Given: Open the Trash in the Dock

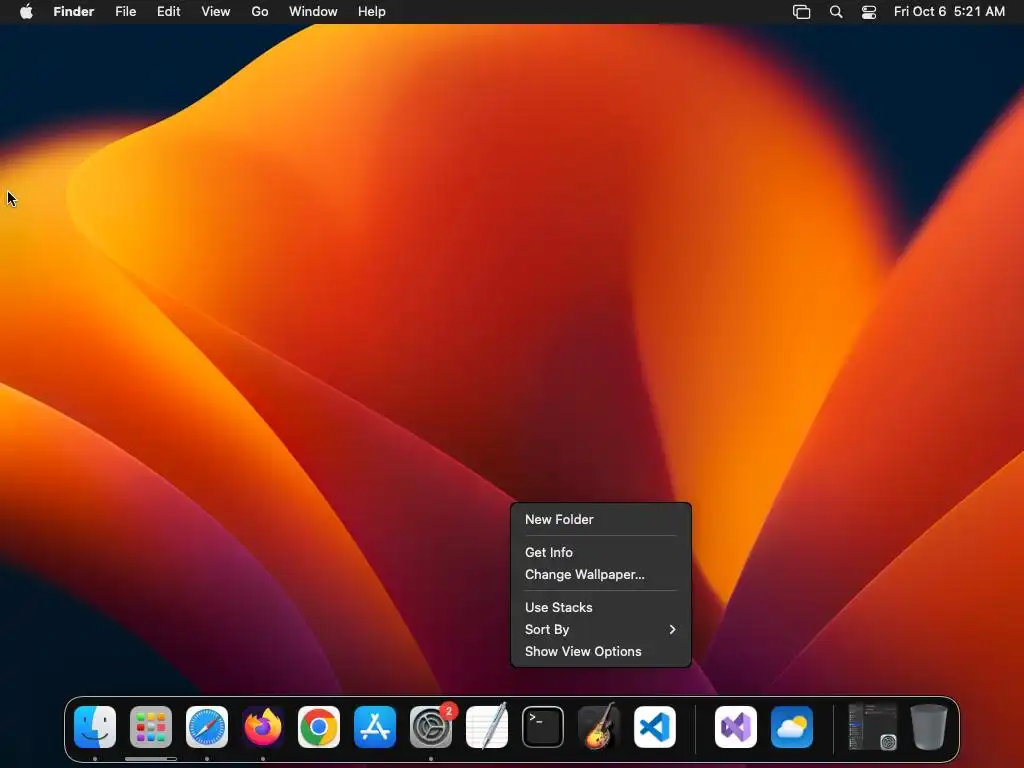Looking at the screenshot, I should pos(929,727).
